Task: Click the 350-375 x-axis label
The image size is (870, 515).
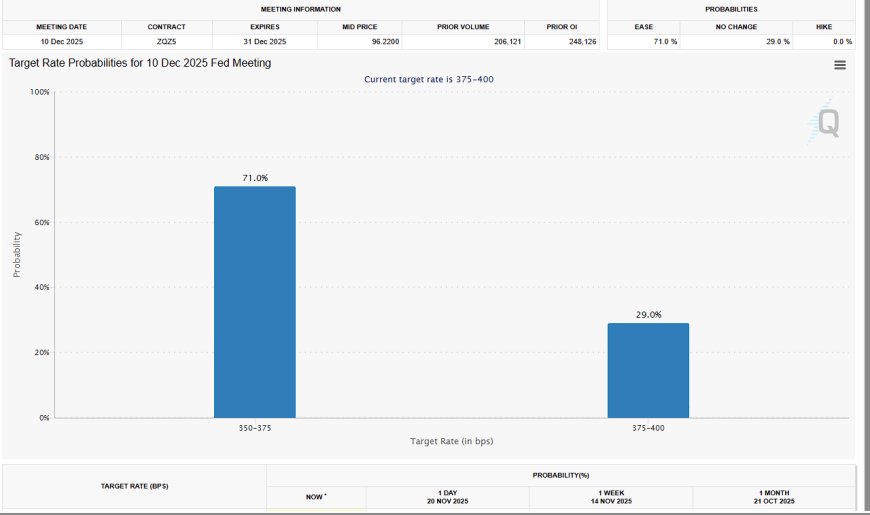Action: tap(255, 428)
